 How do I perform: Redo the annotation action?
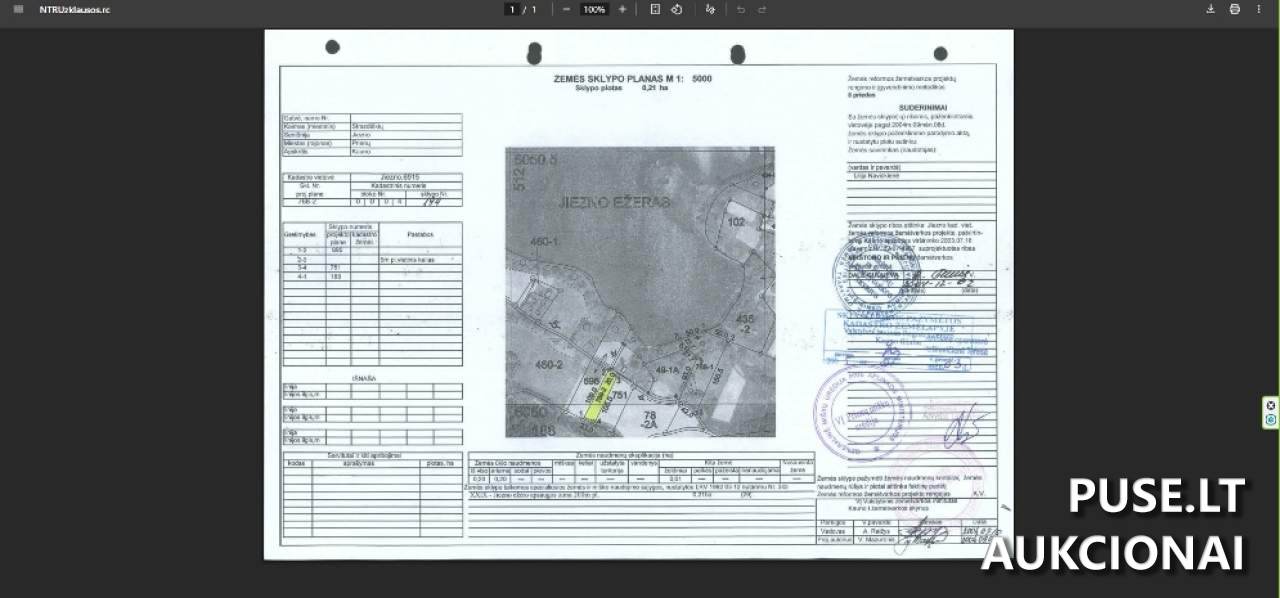pos(762,9)
